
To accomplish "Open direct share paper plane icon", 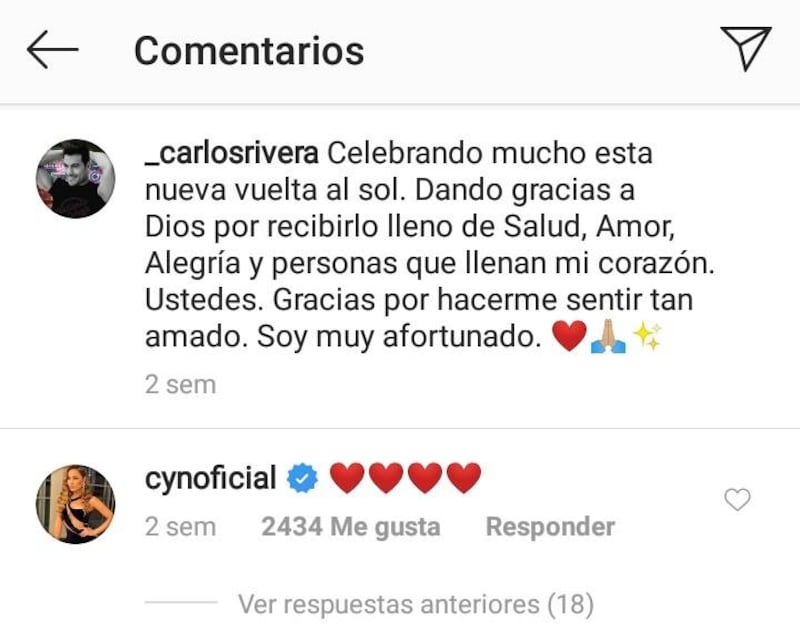I will (745, 48).
